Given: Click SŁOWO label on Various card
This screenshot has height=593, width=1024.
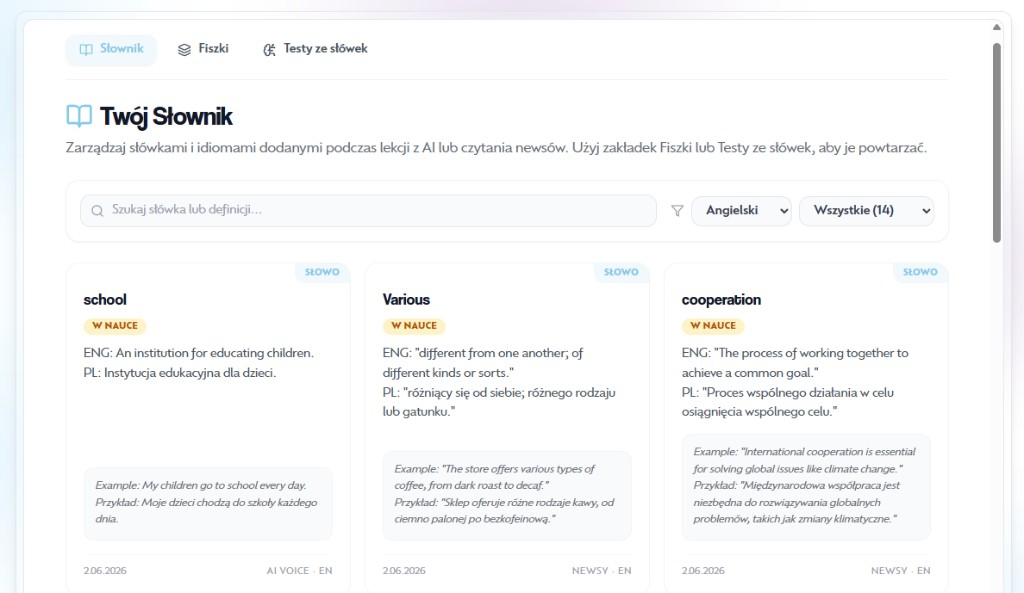Looking at the screenshot, I should coord(621,272).
